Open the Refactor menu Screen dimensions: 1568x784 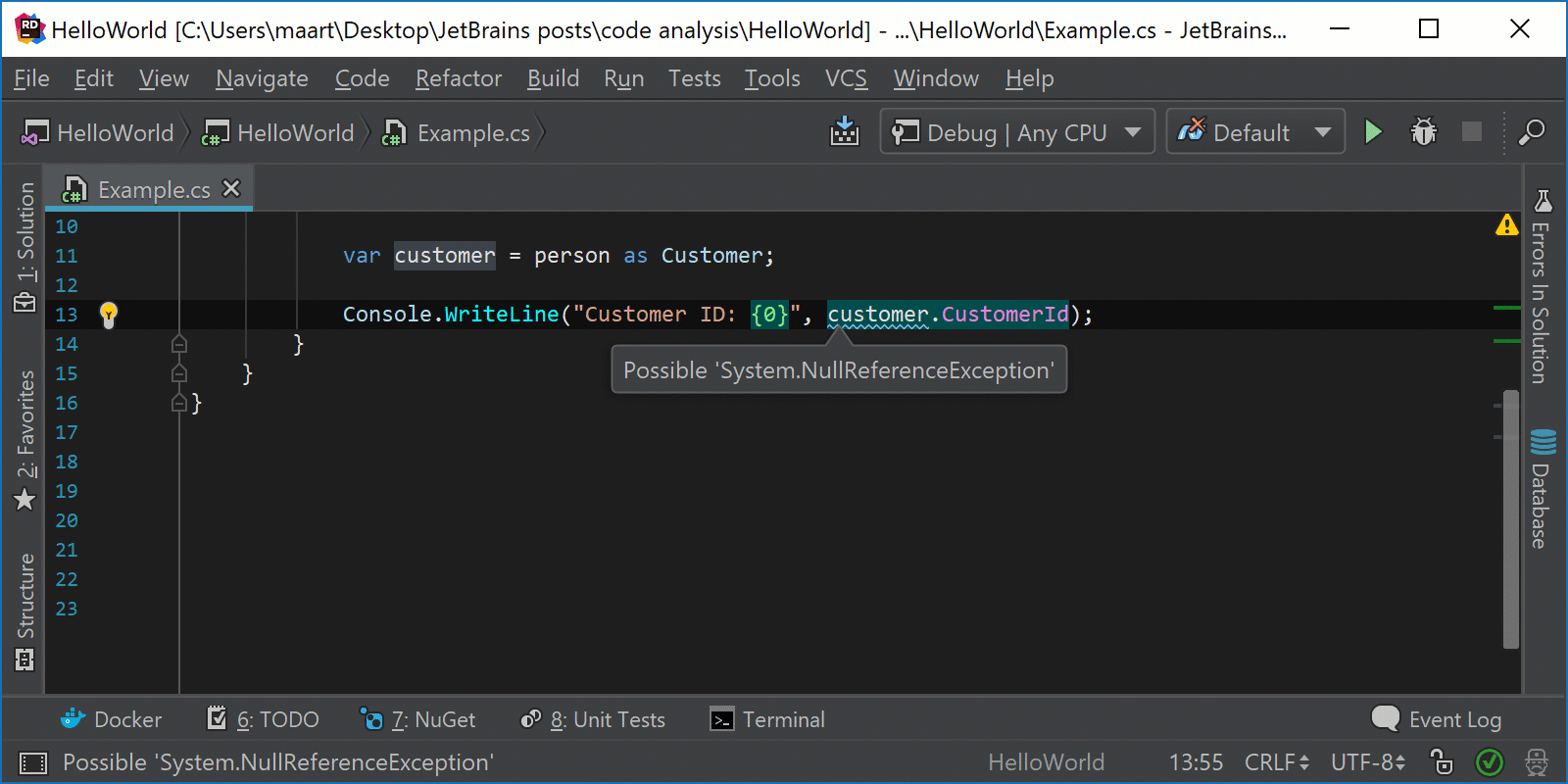[x=458, y=78]
